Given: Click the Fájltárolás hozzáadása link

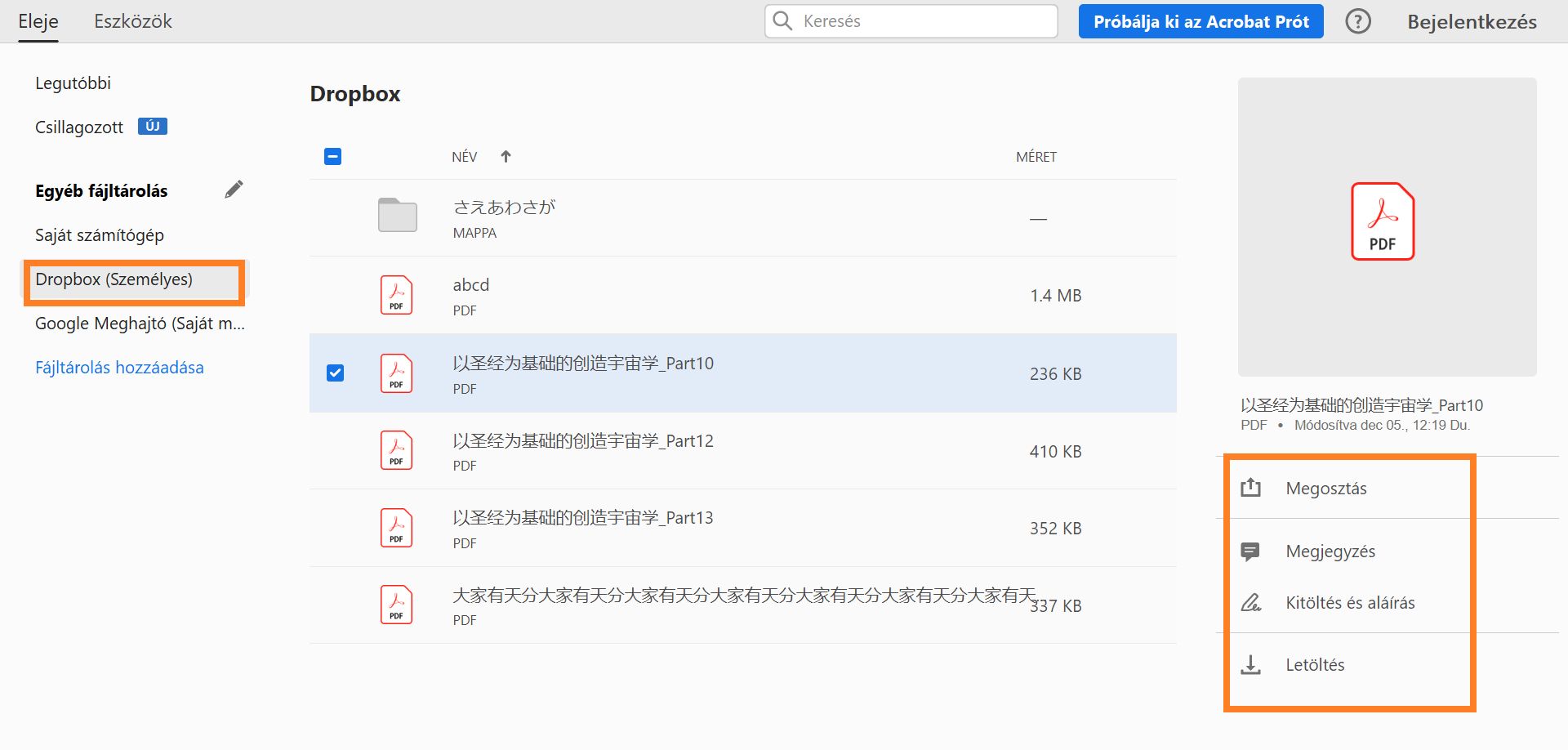Looking at the screenshot, I should tap(119, 368).
